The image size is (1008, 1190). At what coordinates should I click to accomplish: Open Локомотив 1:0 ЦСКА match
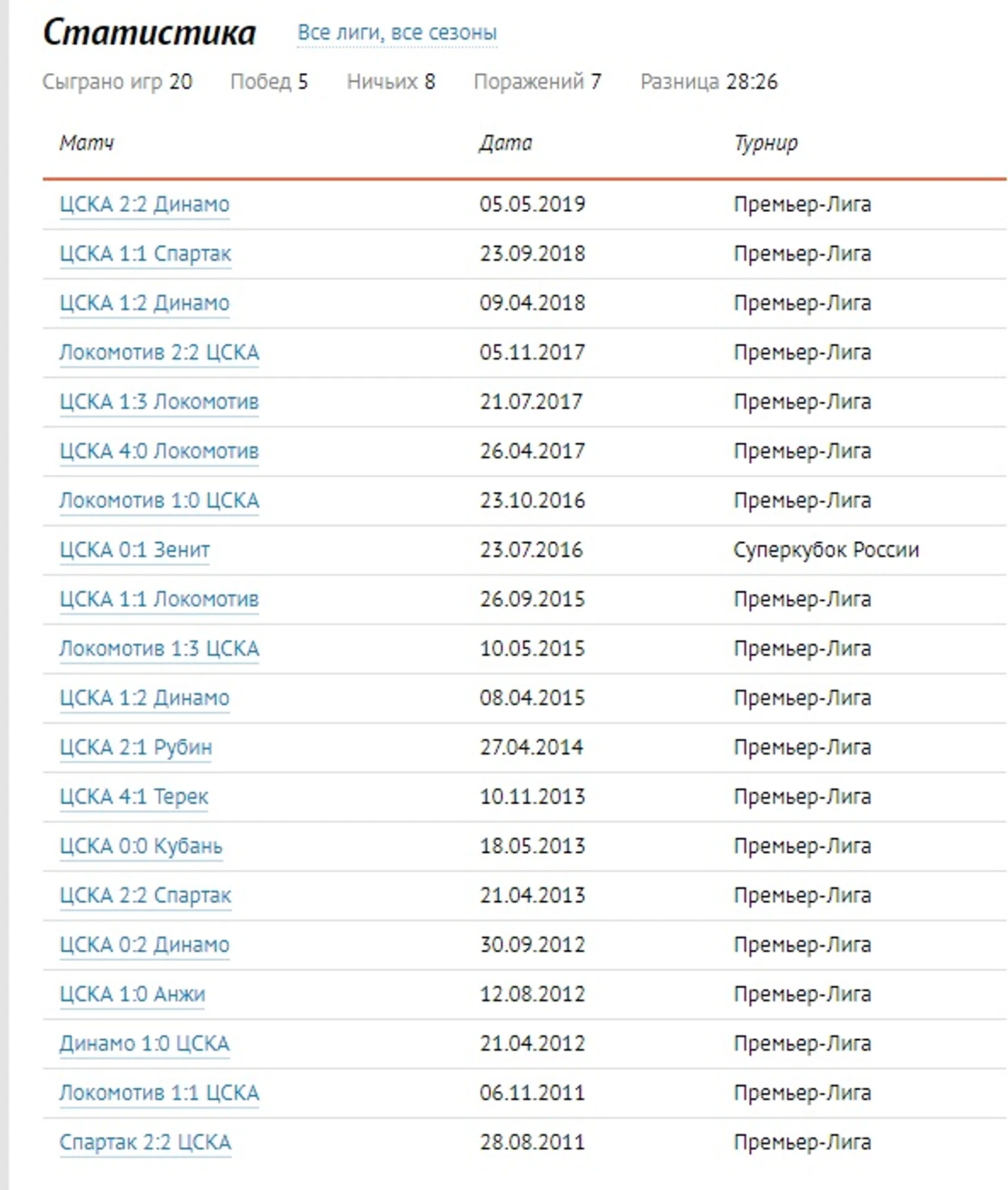(159, 500)
